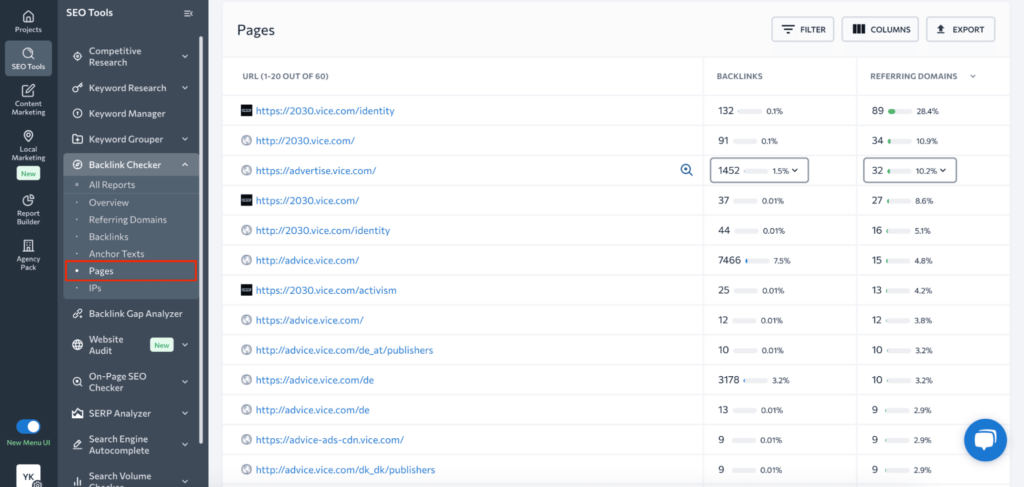
Task: Collapse the SEO Tools sidebar menu icon
Action: click(188, 14)
